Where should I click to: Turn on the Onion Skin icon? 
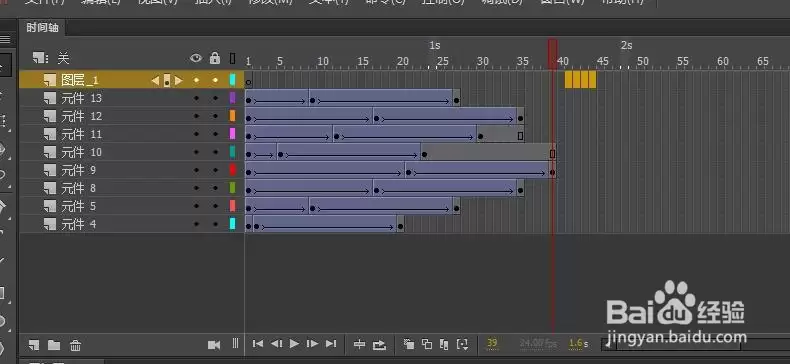pos(409,344)
